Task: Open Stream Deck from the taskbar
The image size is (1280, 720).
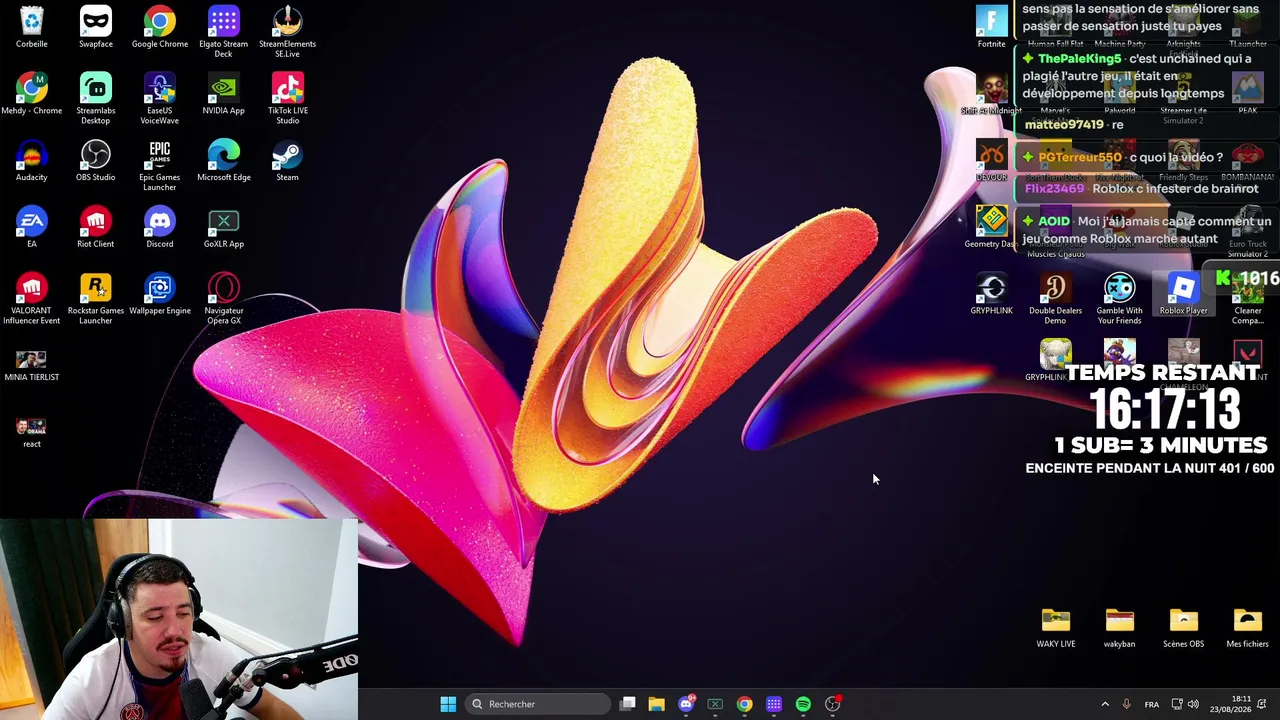Action: pyautogui.click(x=774, y=704)
